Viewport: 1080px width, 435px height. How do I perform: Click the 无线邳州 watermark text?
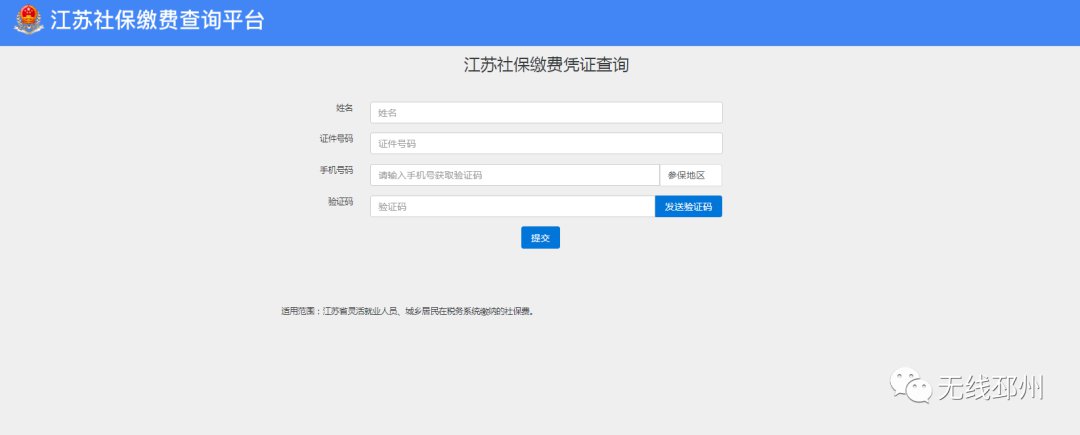990,387
